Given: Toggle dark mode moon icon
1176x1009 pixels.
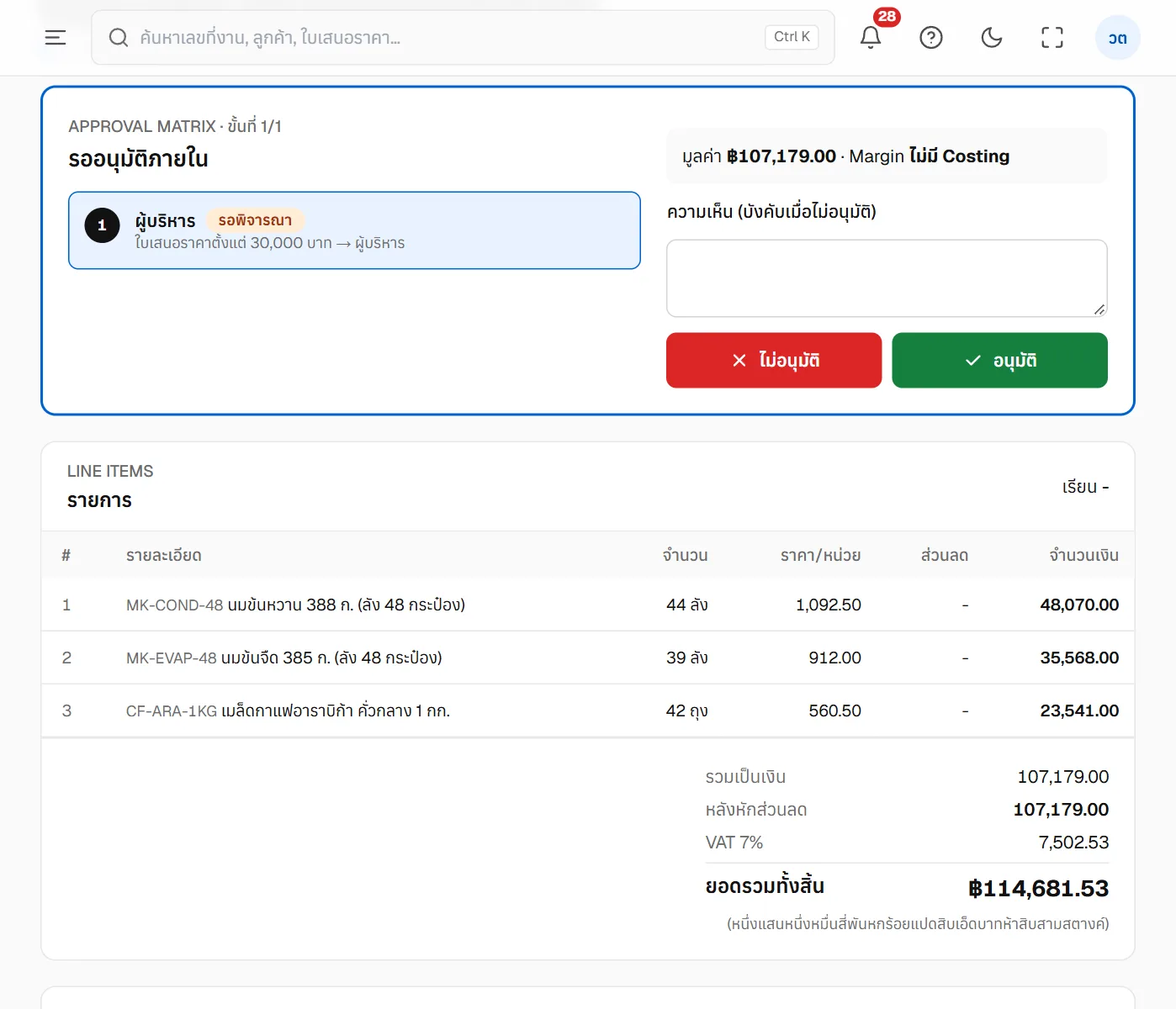Looking at the screenshot, I should pyautogui.click(x=992, y=37).
